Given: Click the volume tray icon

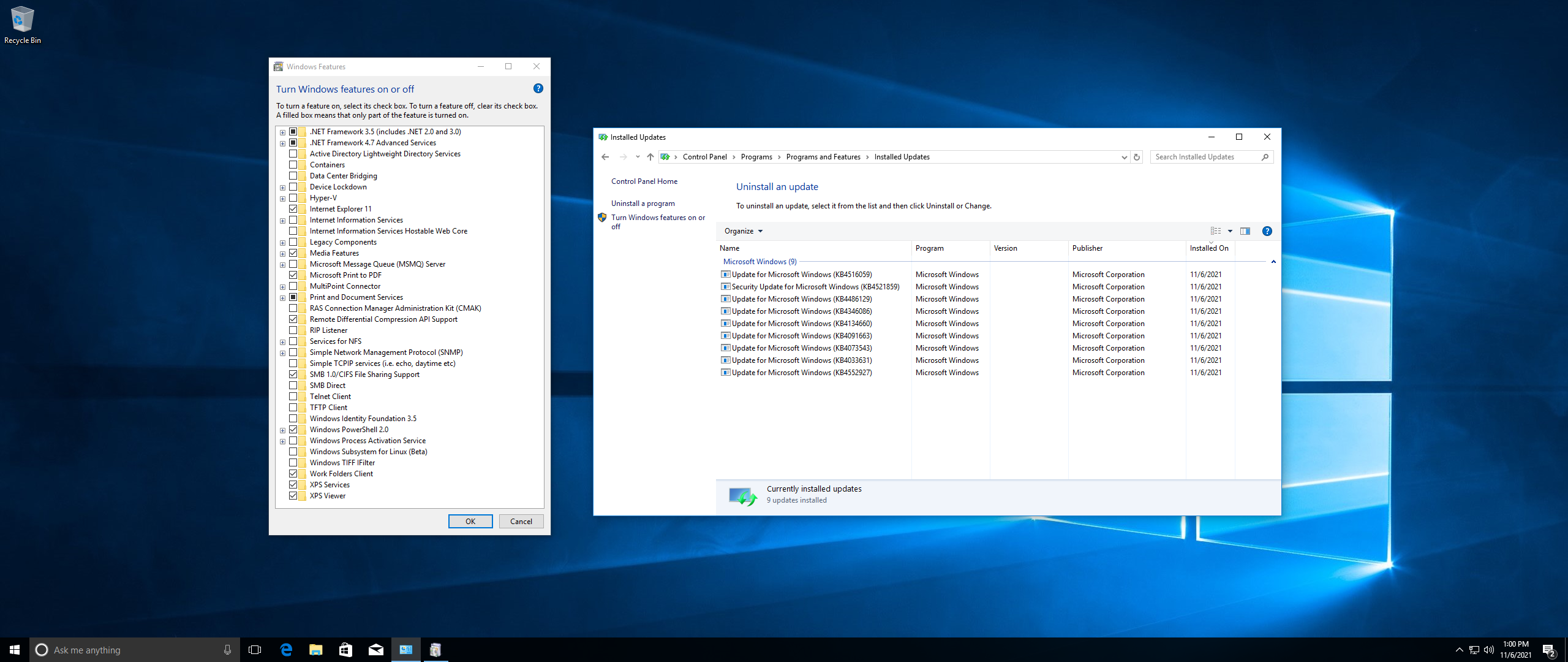Looking at the screenshot, I should coord(1489,650).
